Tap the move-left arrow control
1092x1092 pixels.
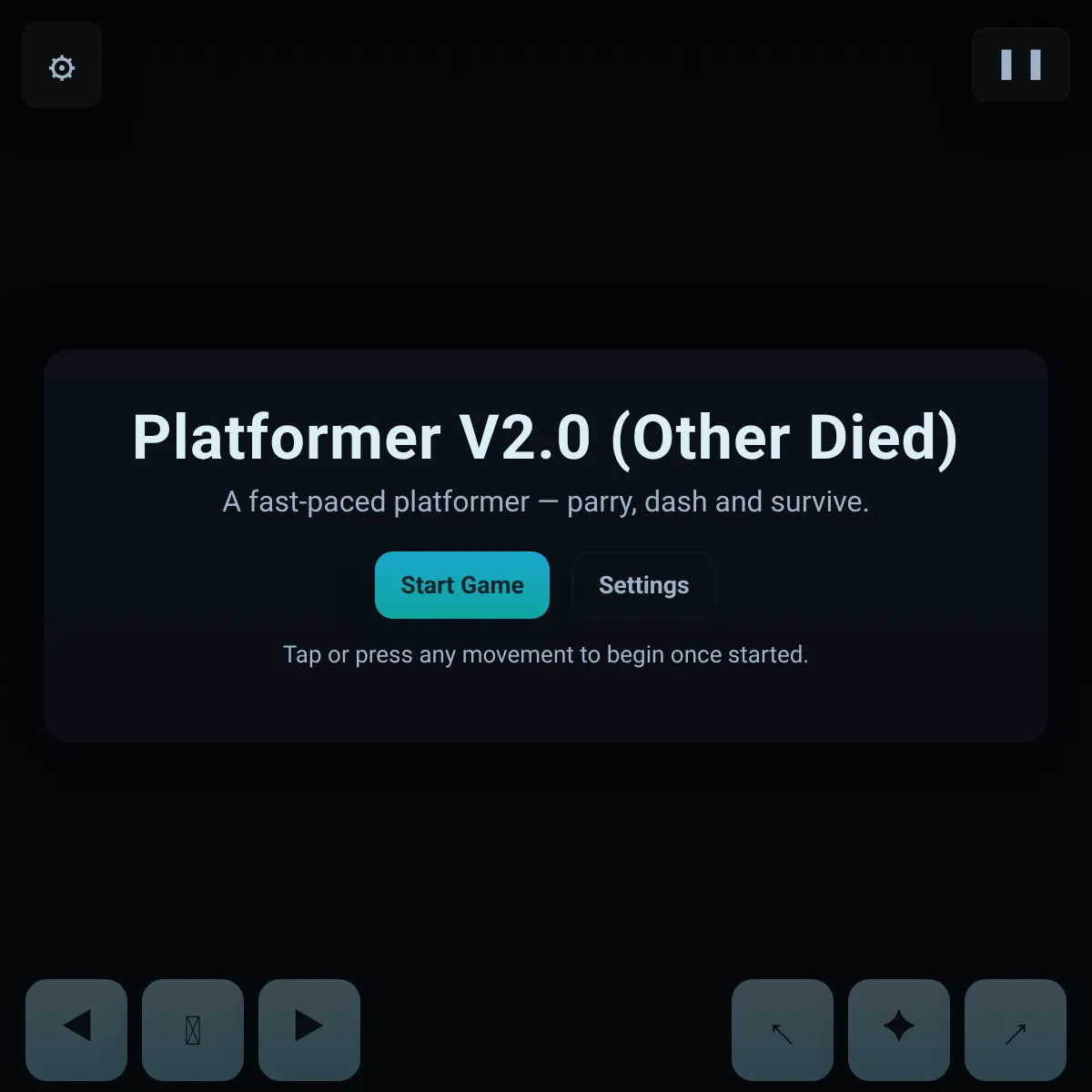tap(76, 1030)
